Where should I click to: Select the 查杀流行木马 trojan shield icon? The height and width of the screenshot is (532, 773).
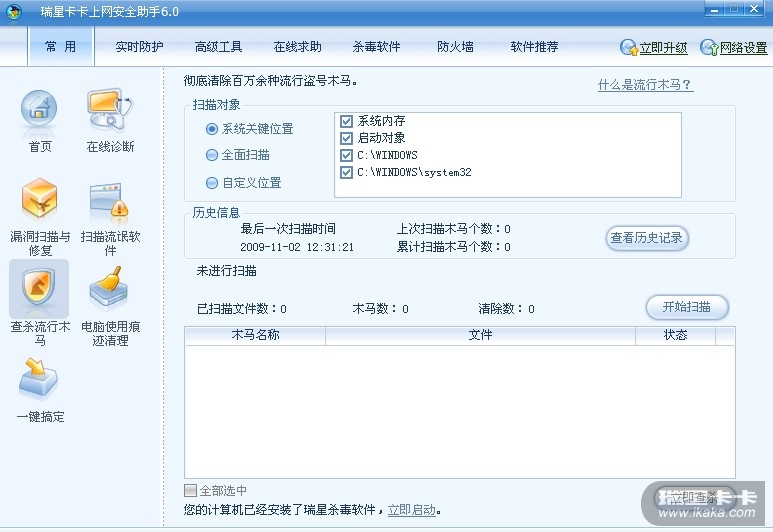pyautogui.click(x=38, y=288)
